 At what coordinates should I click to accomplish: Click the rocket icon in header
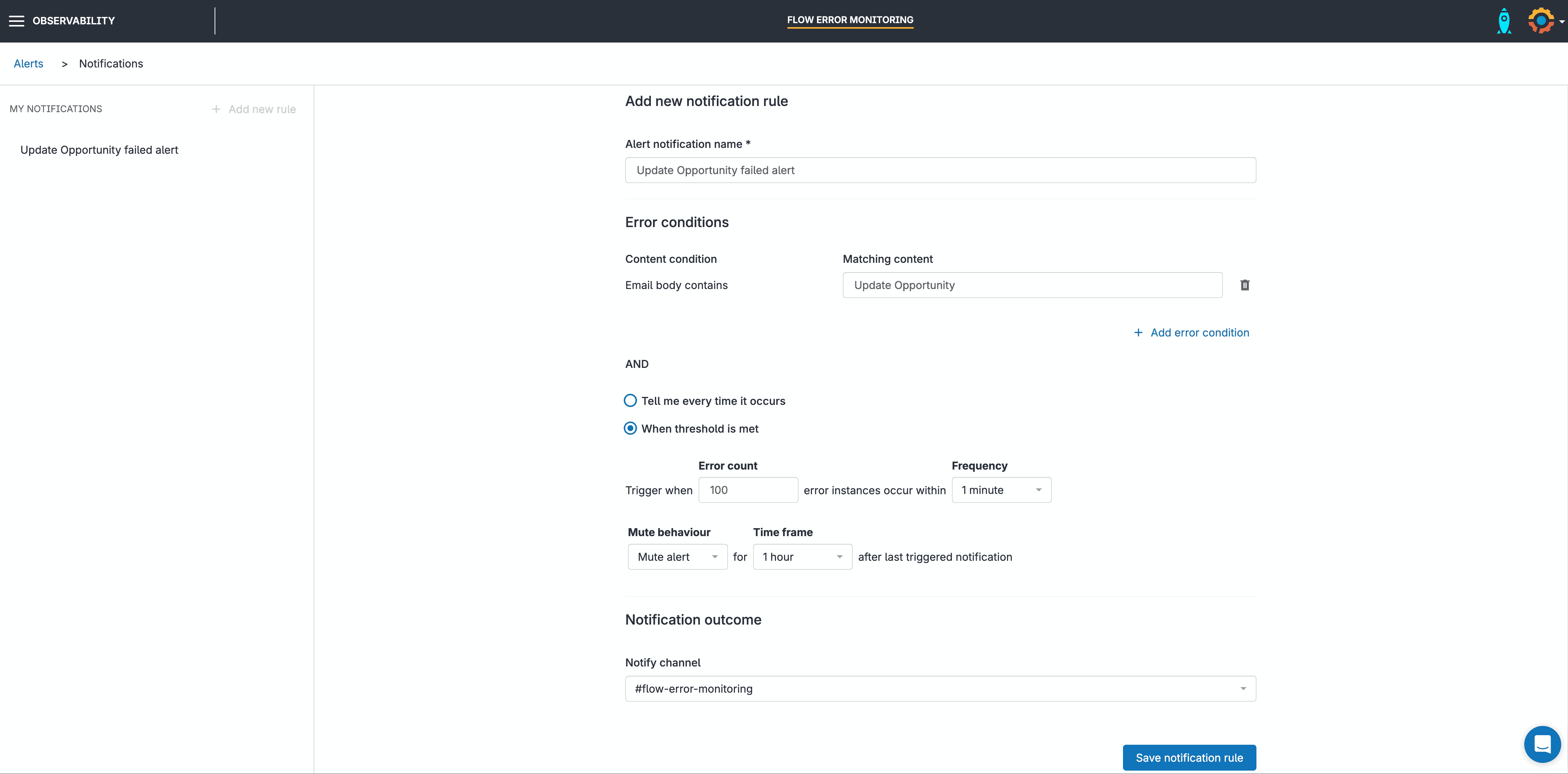pyautogui.click(x=1504, y=21)
